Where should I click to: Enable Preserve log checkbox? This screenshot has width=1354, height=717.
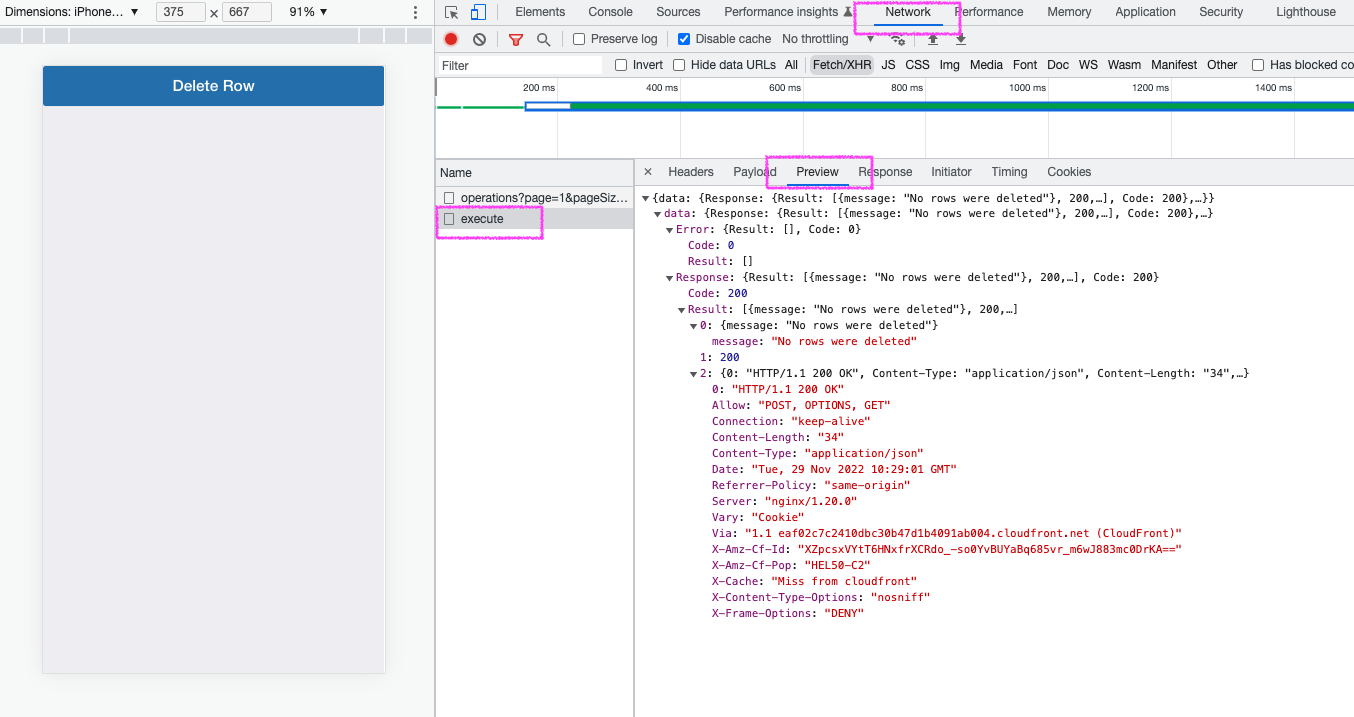pos(579,39)
